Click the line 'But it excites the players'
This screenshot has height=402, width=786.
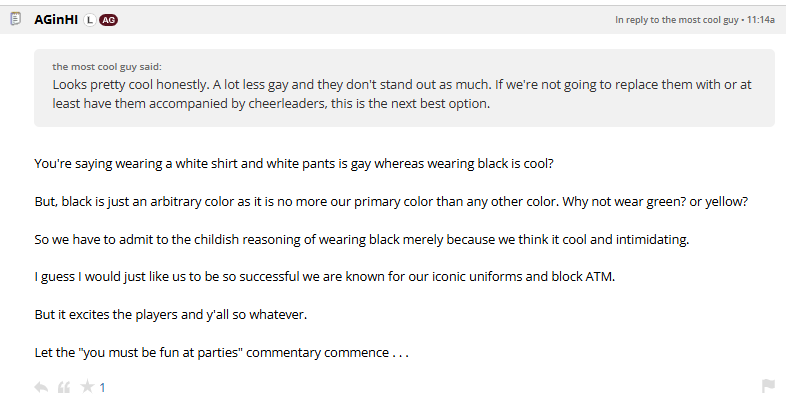pyautogui.click(x=168, y=314)
